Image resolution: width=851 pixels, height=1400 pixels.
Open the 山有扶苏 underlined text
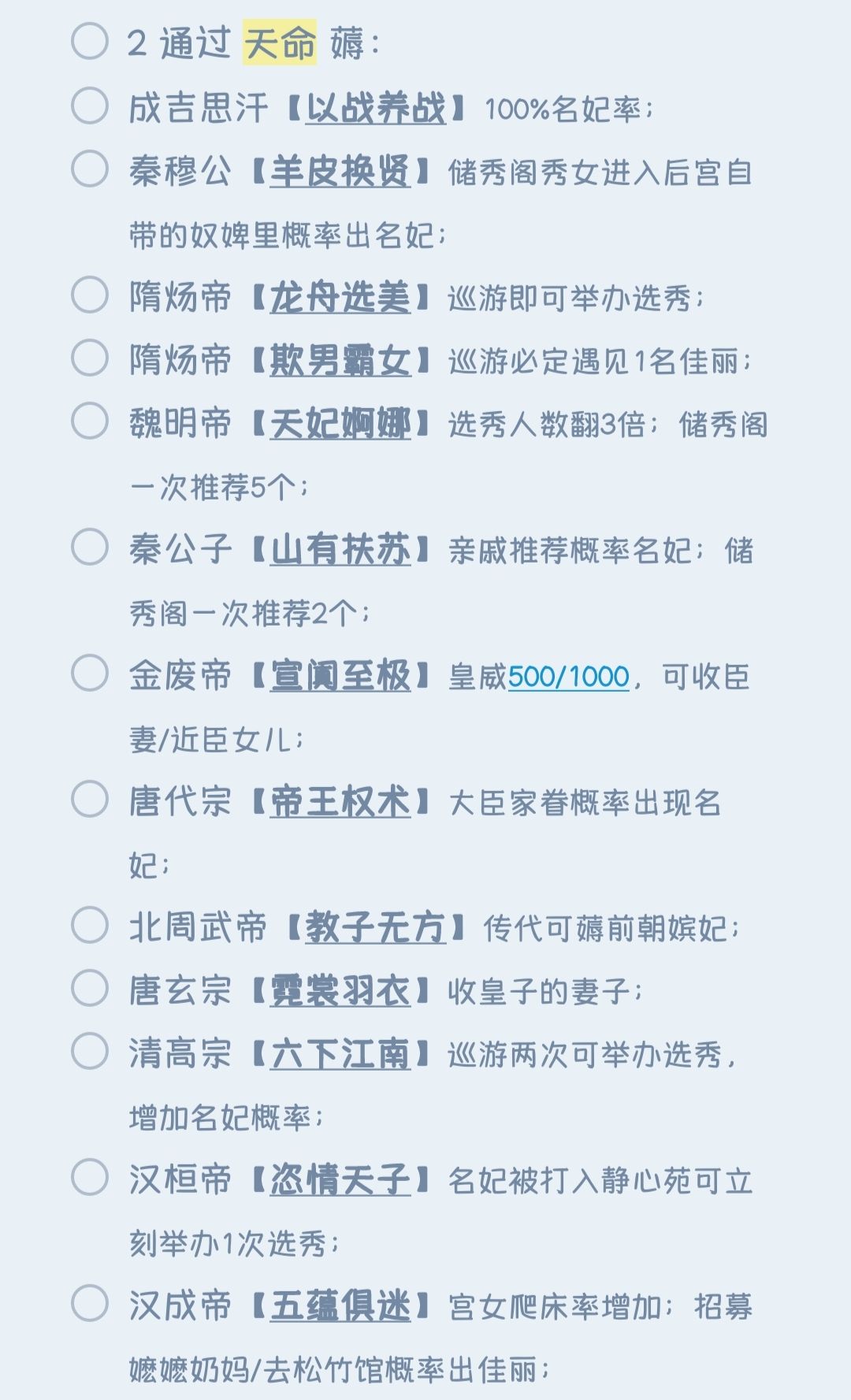[x=340, y=550]
